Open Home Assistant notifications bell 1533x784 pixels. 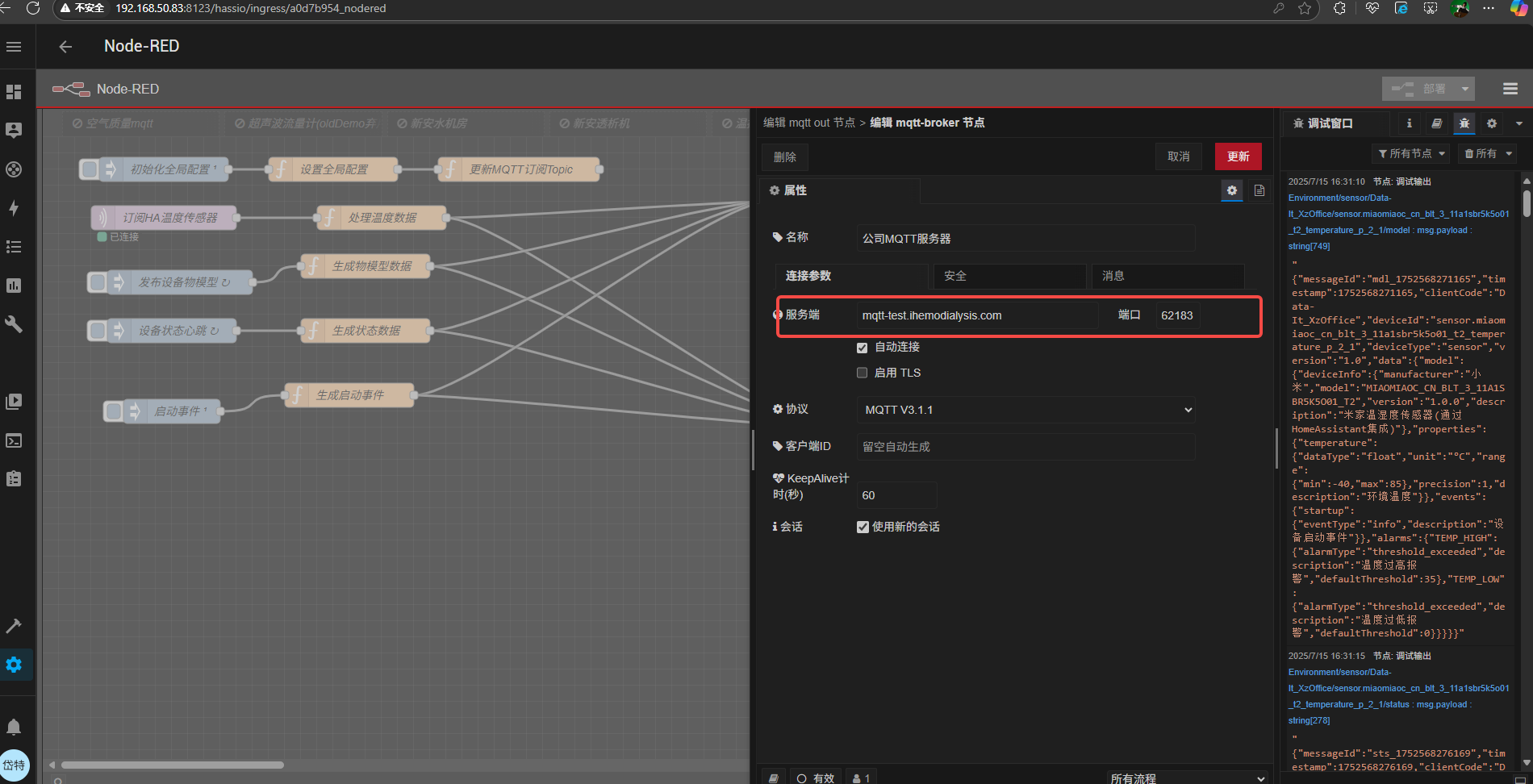pyautogui.click(x=14, y=727)
